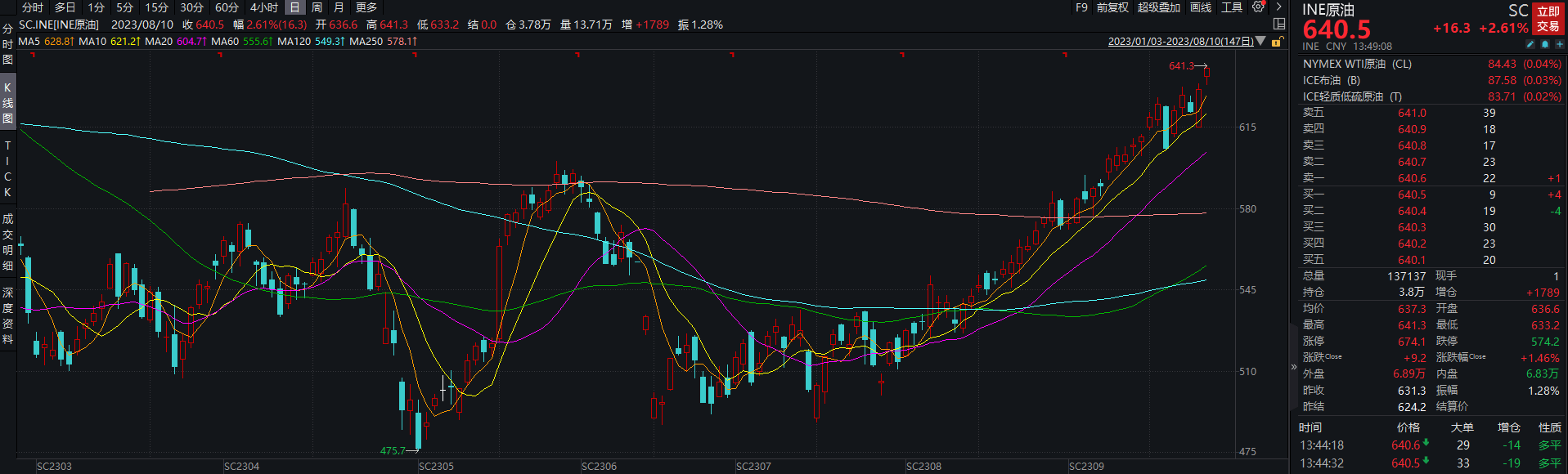Viewport: 1568px width, 474px height.
Task: Click the layout panel icon below toolbar
Action: tap(1279, 24)
